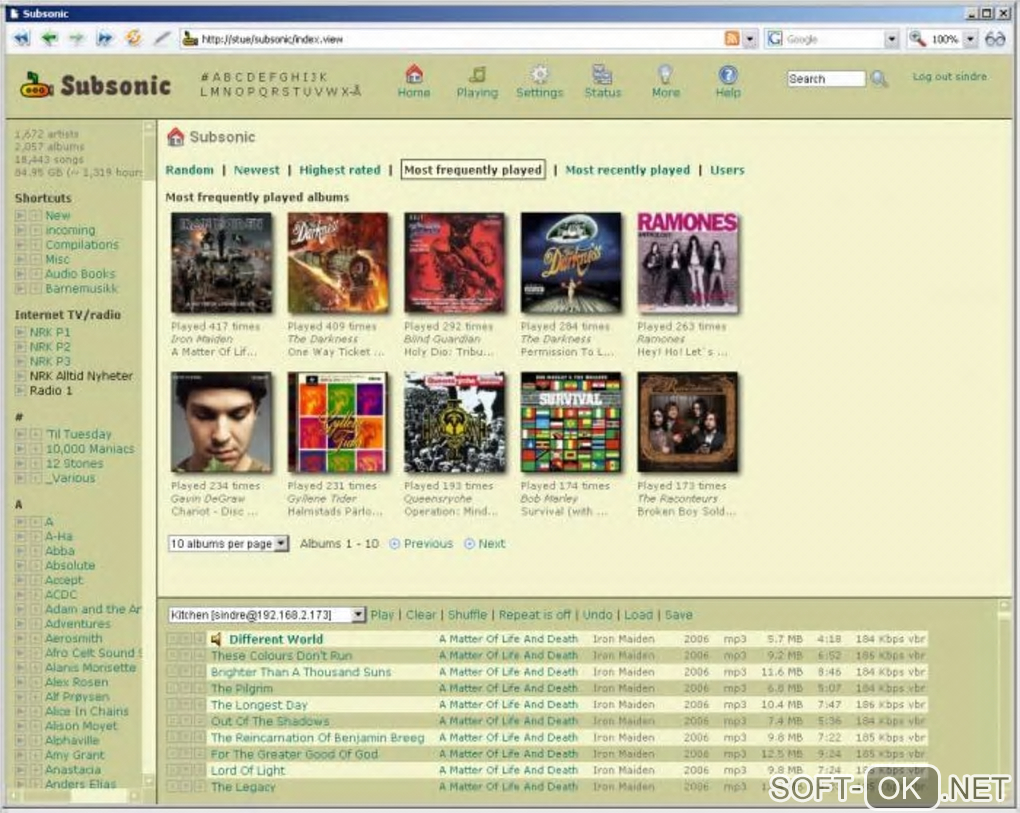Screen dimensions: 1020x813
Task: Open the zoom 100% dropdown arrow
Action: [x=970, y=40]
